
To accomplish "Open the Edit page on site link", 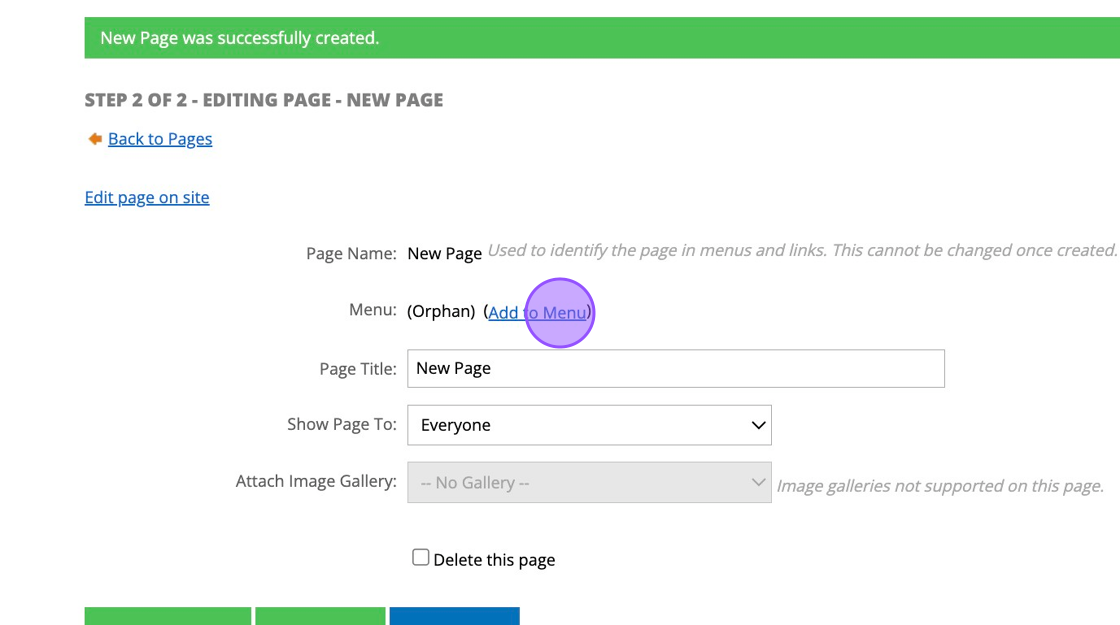I will point(147,197).
